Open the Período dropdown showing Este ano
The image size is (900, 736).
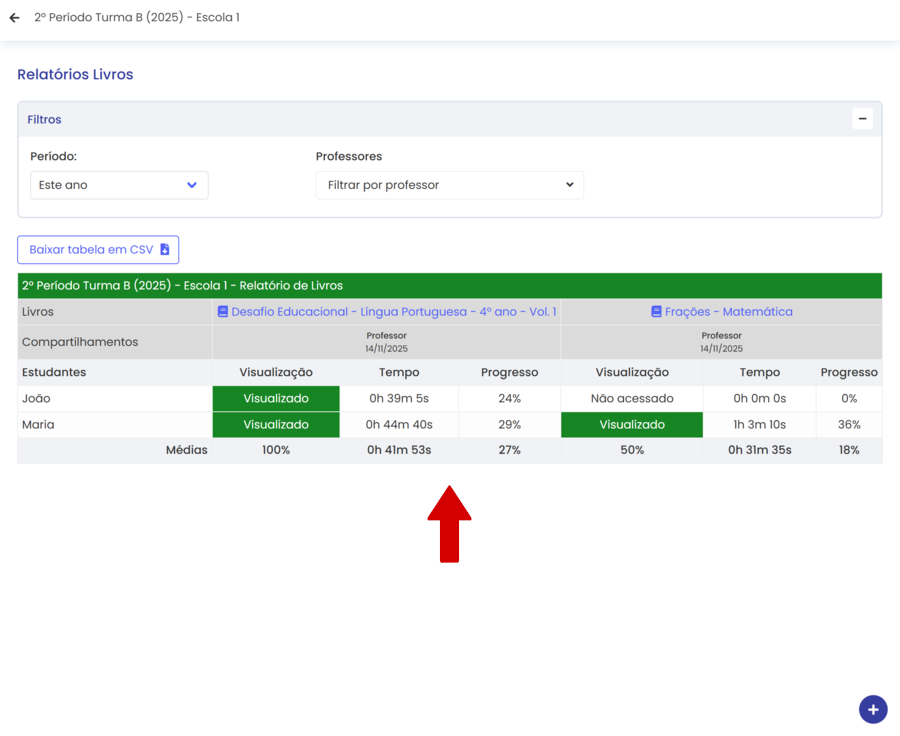click(118, 185)
